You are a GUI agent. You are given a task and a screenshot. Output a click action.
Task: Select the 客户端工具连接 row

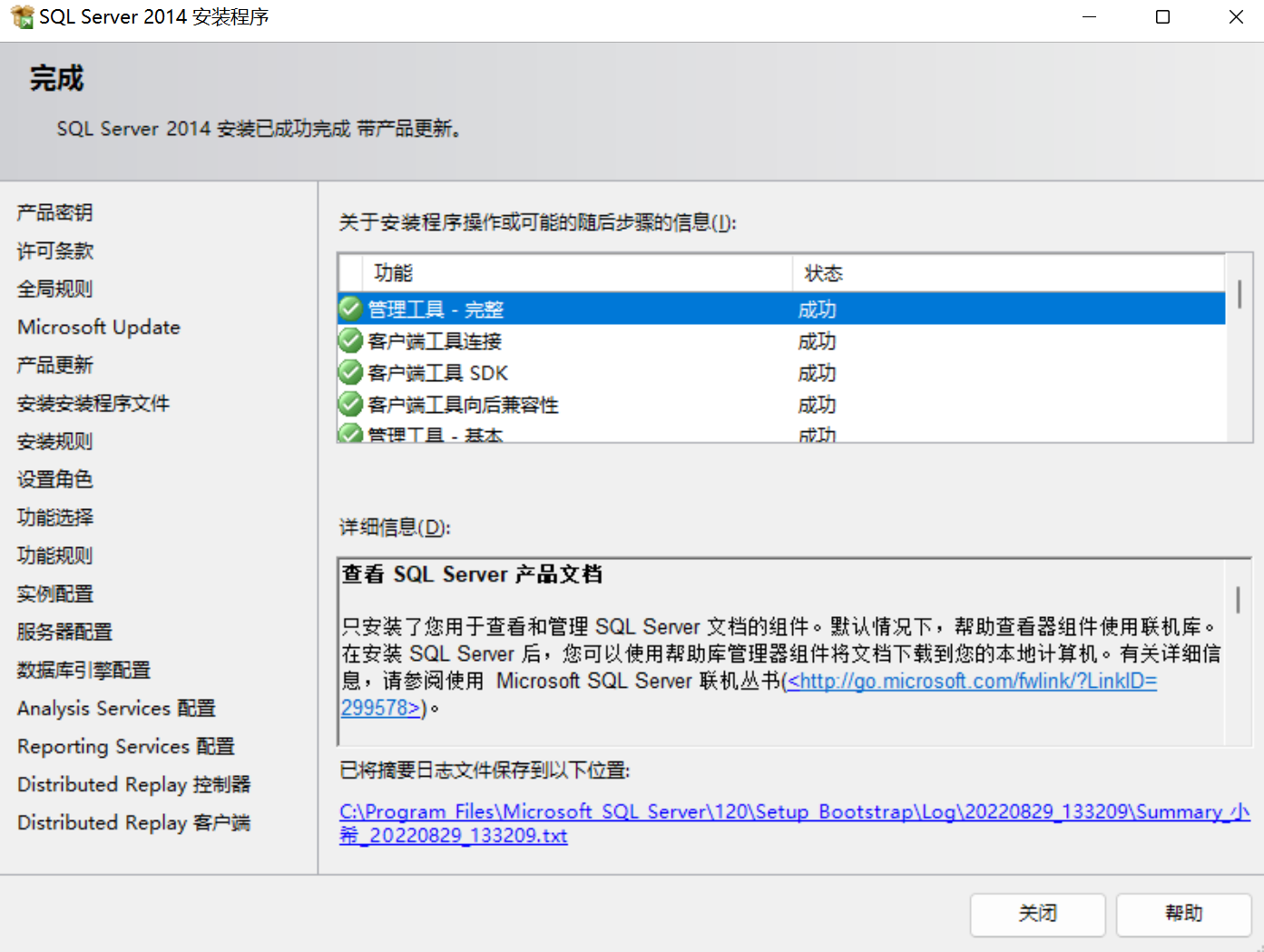pyautogui.click(x=781, y=340)
